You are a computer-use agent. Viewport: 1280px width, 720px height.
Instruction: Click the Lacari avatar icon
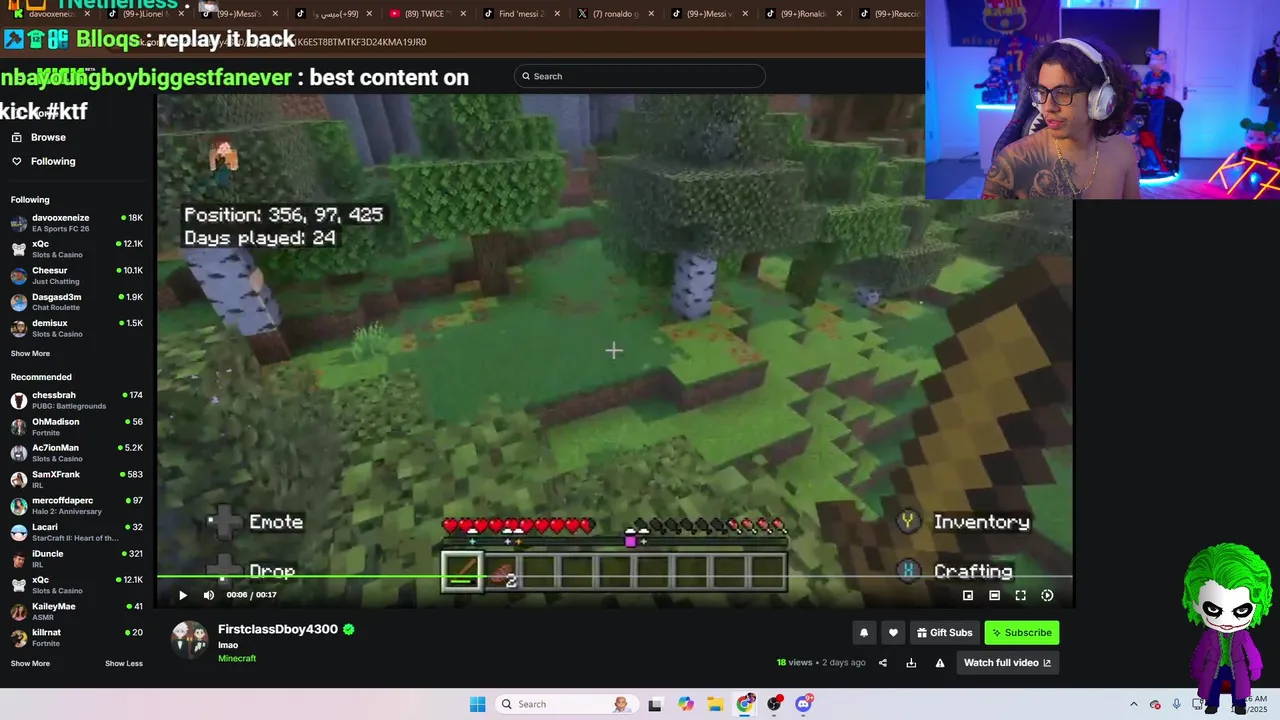19,533
